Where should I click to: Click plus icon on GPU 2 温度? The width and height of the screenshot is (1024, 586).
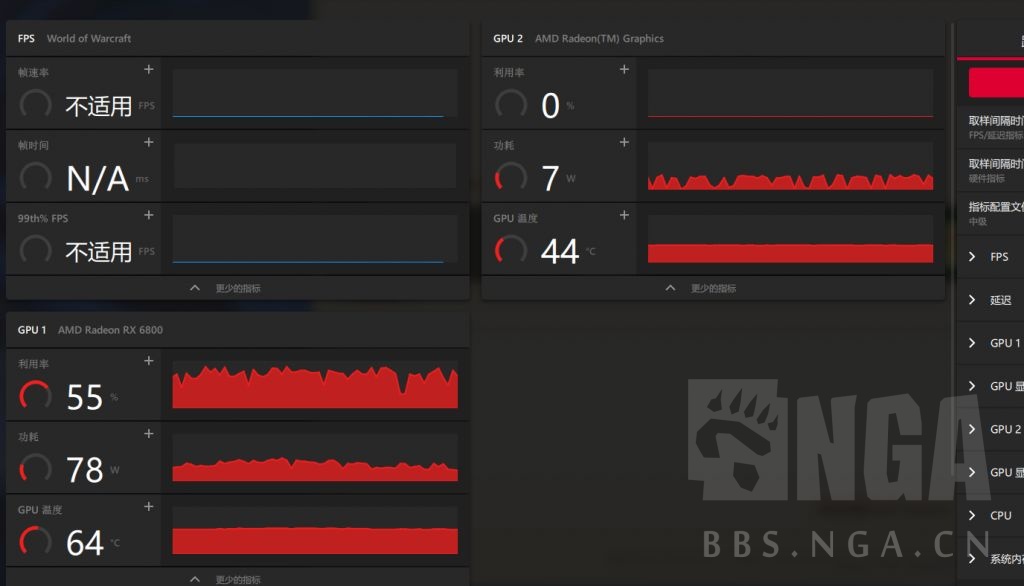(x=624, y=215)
